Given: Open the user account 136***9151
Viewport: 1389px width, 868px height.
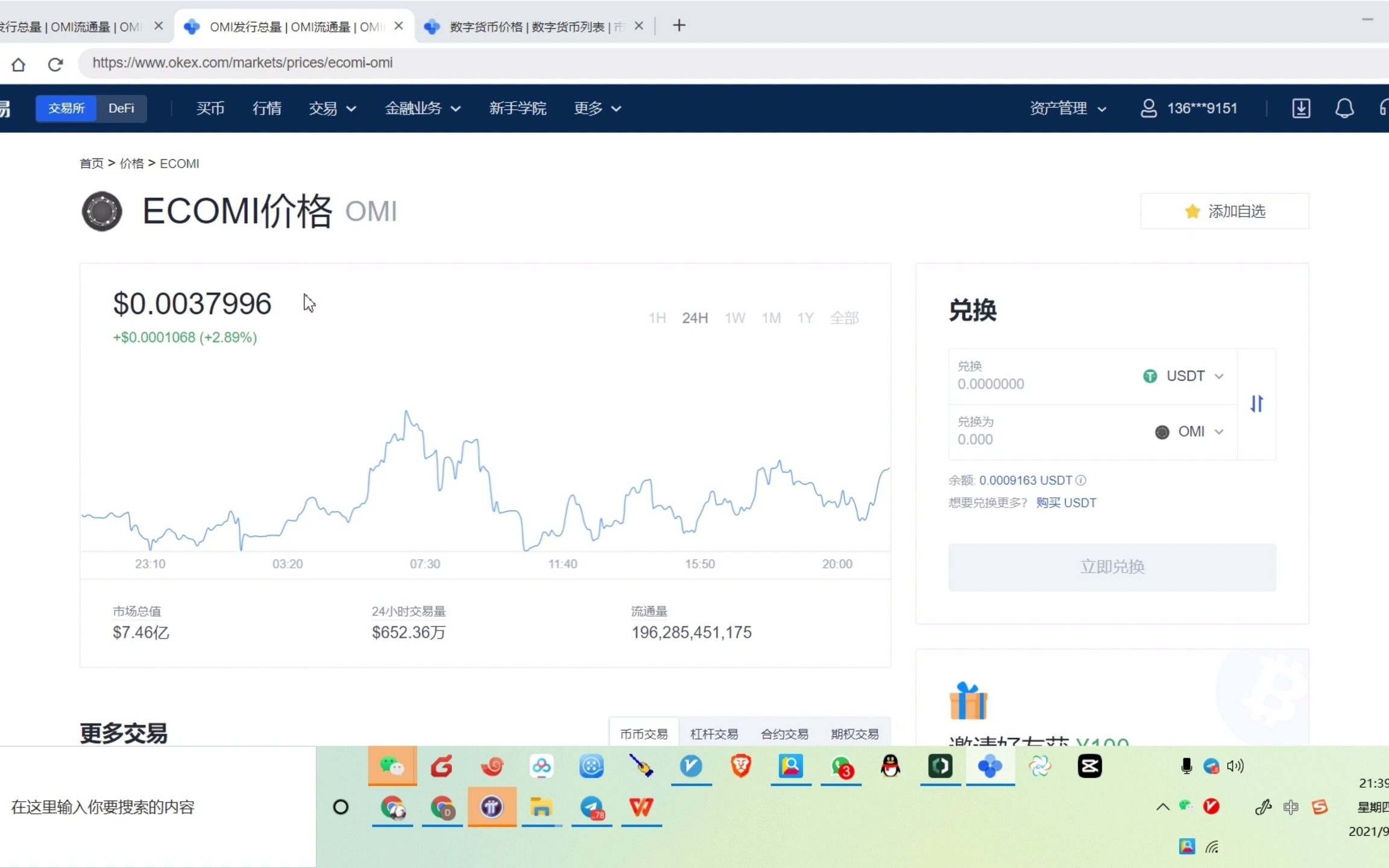Looking at the screenshot, I should (1189, 108).
